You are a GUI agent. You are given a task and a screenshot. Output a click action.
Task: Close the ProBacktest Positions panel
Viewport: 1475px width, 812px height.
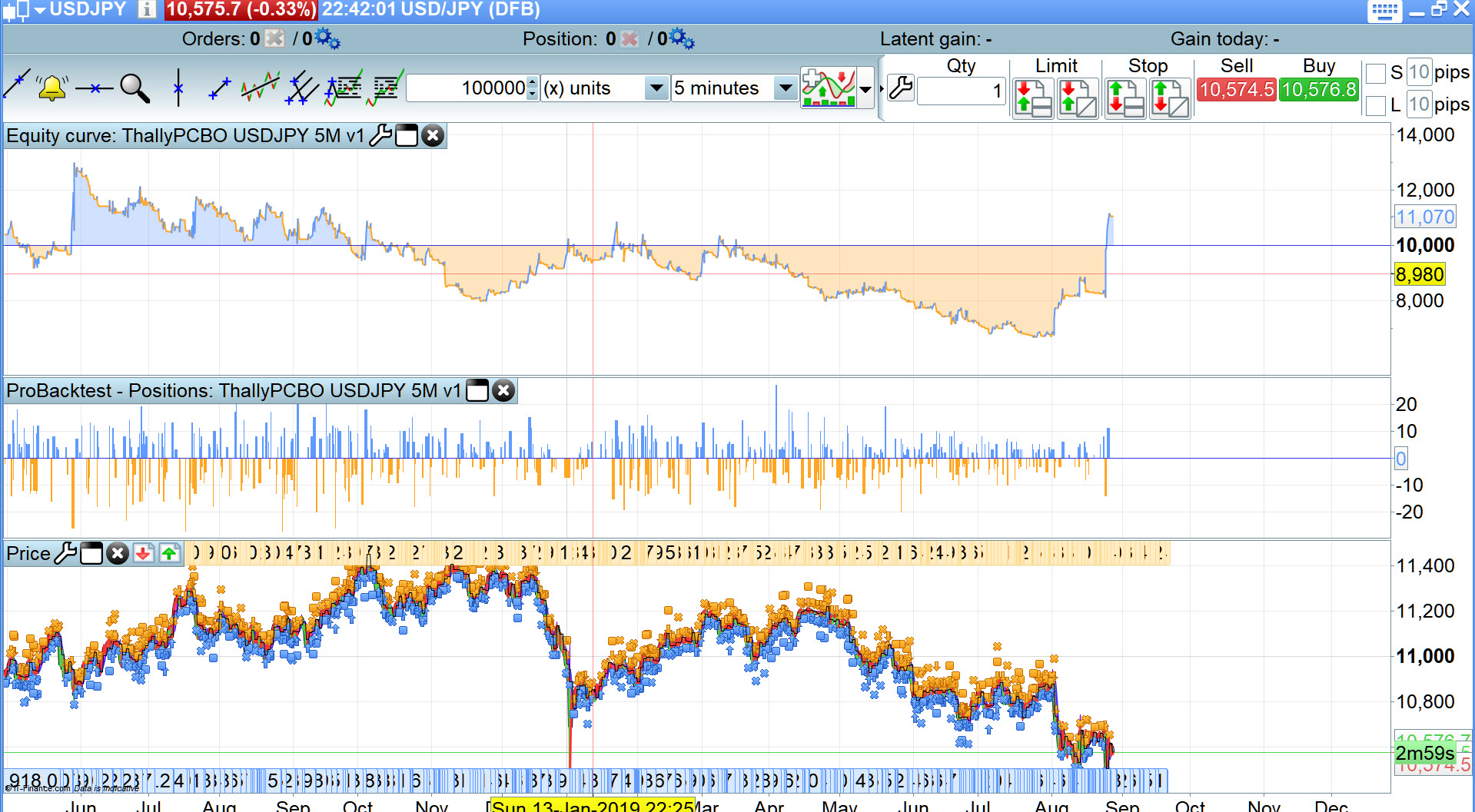[503, 390]
